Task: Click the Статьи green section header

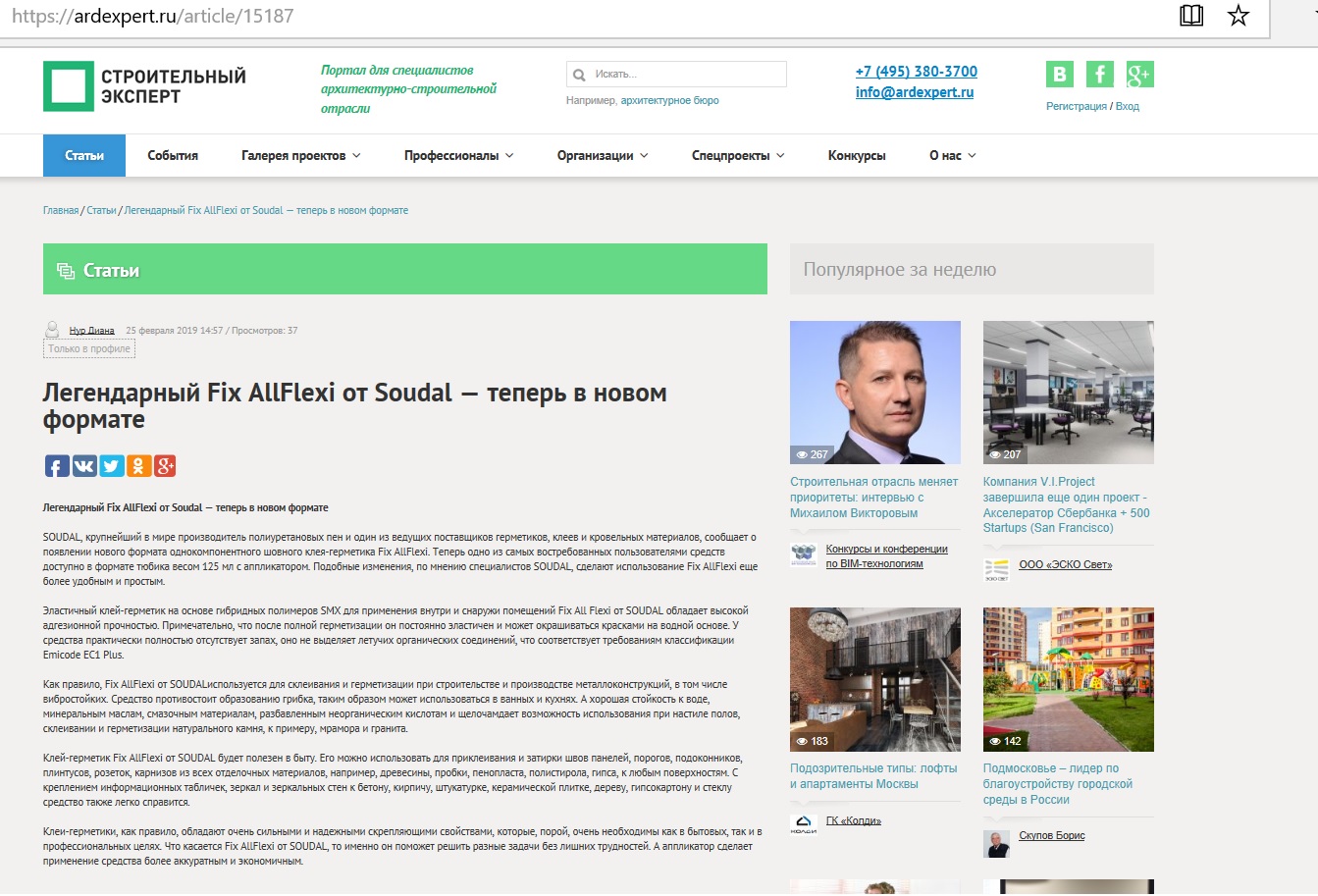Action: tap(405, 269)
